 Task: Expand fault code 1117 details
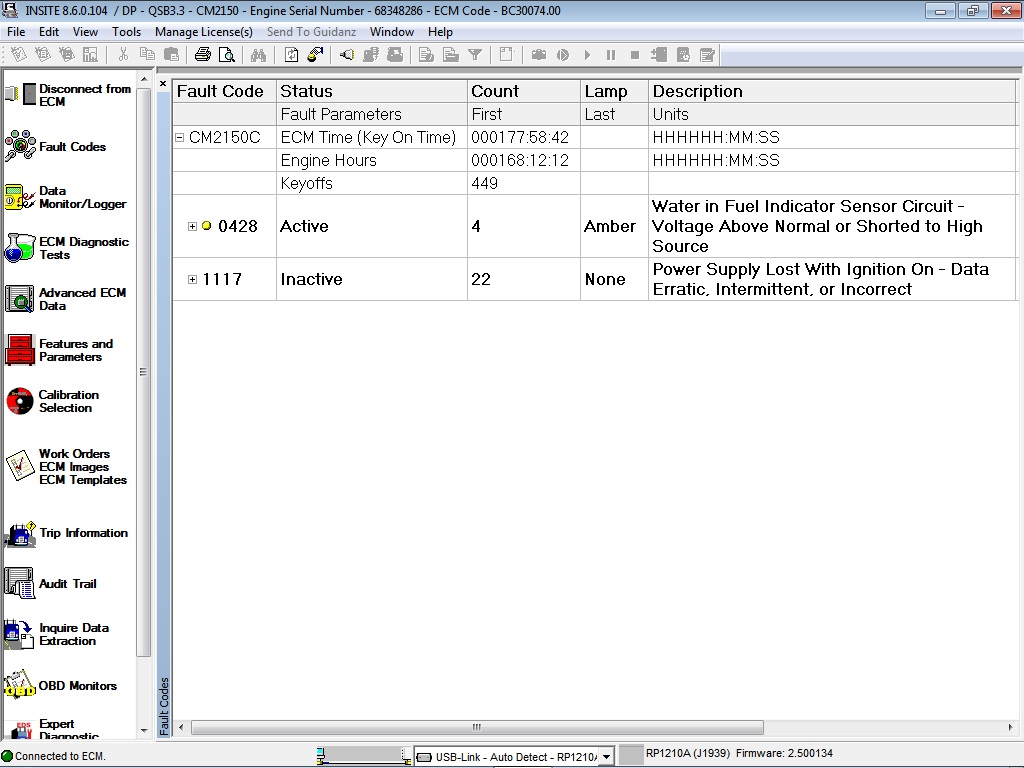point(192,280)
